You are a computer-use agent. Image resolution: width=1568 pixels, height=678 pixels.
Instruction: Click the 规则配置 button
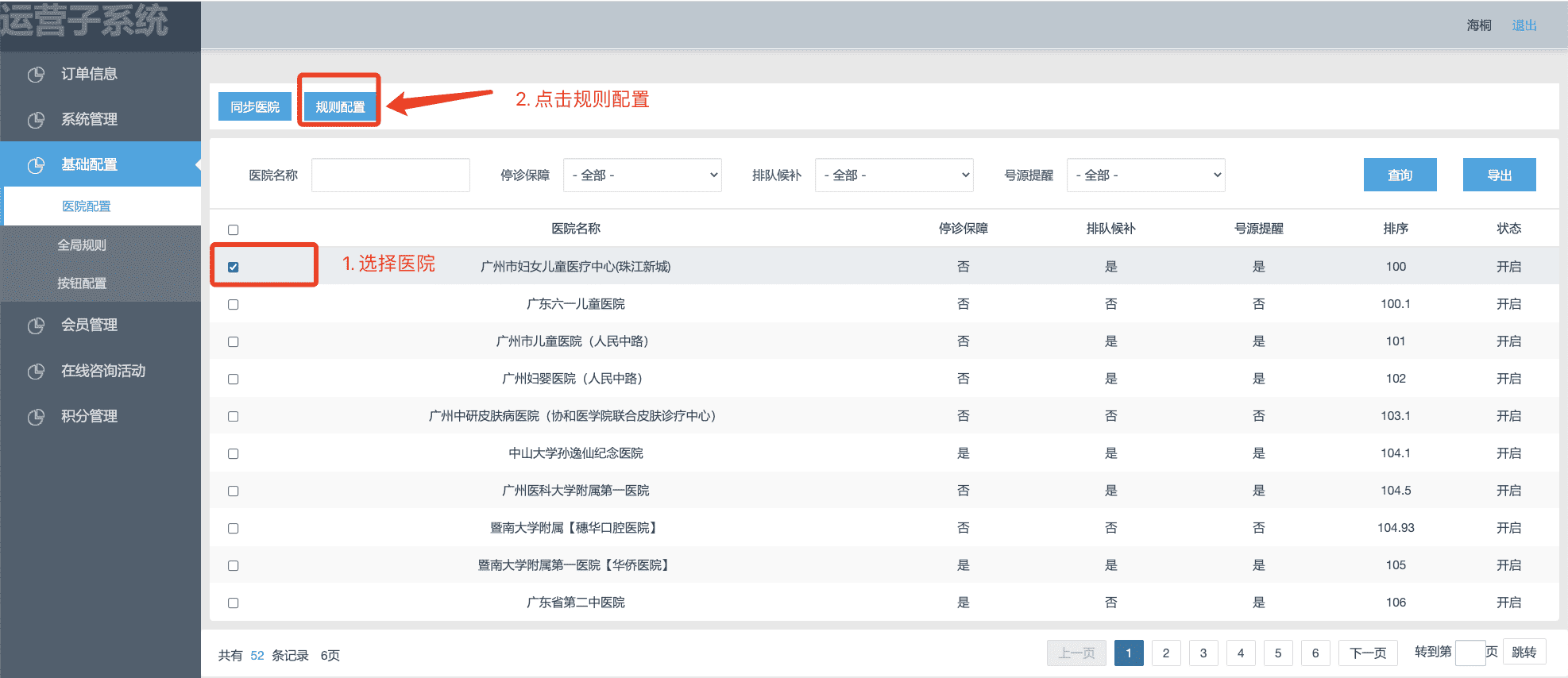(x=340, y=106)
